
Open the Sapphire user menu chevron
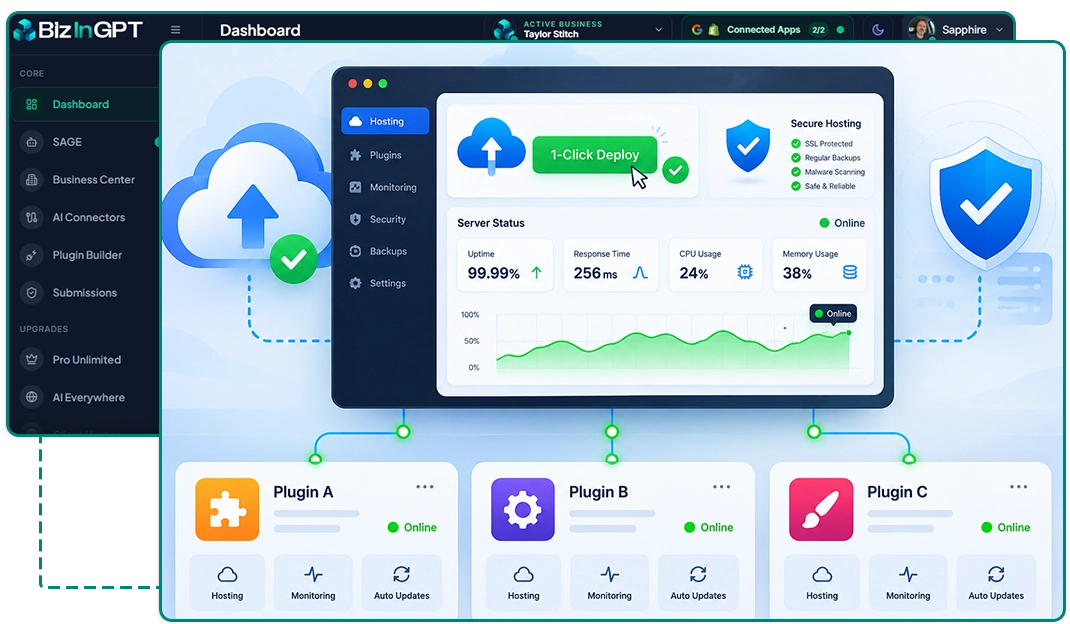click(1000, 30)
